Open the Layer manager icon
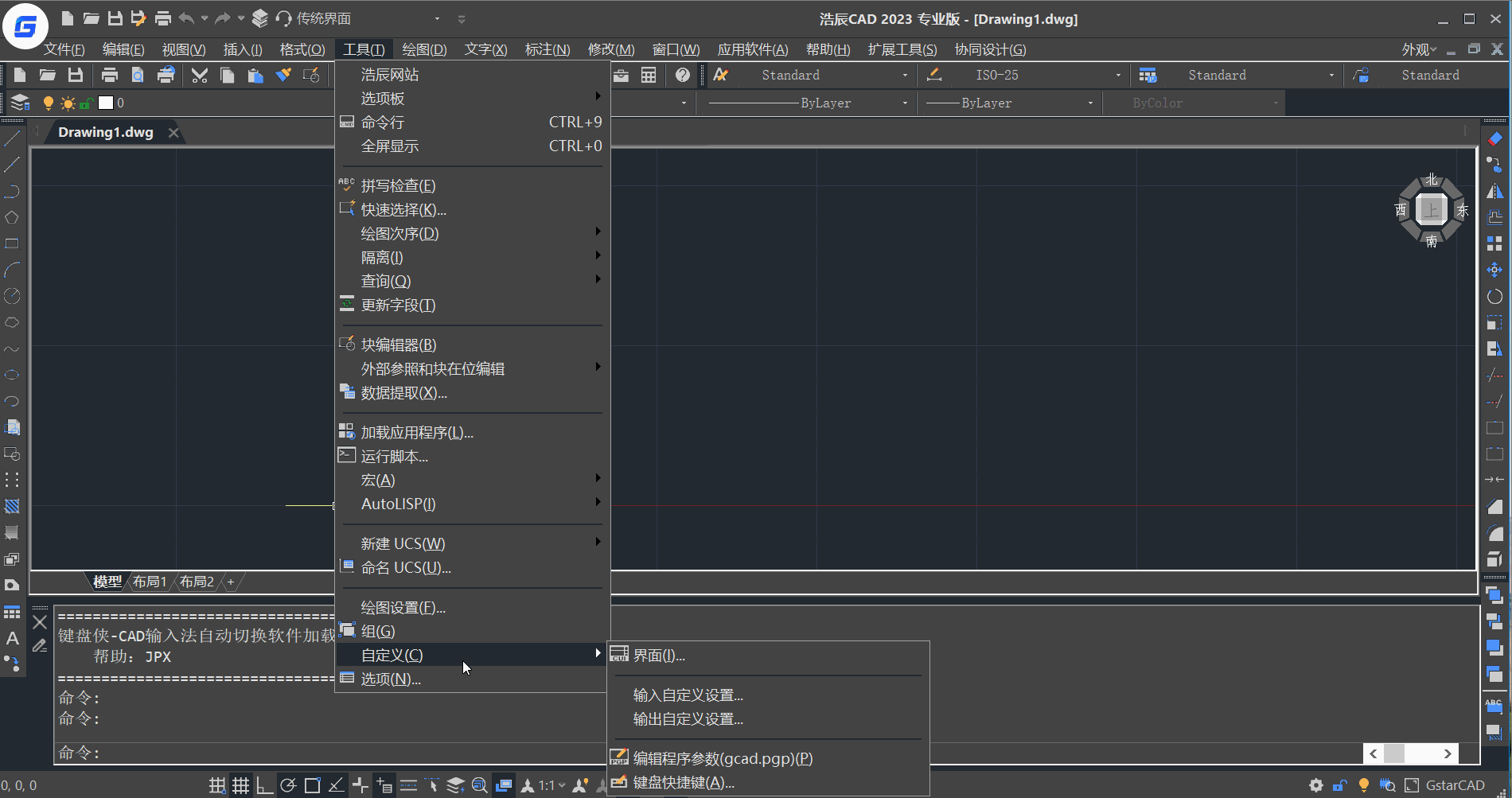The height and width of the screenshot is (798, 1512). (x=20, y=103)
